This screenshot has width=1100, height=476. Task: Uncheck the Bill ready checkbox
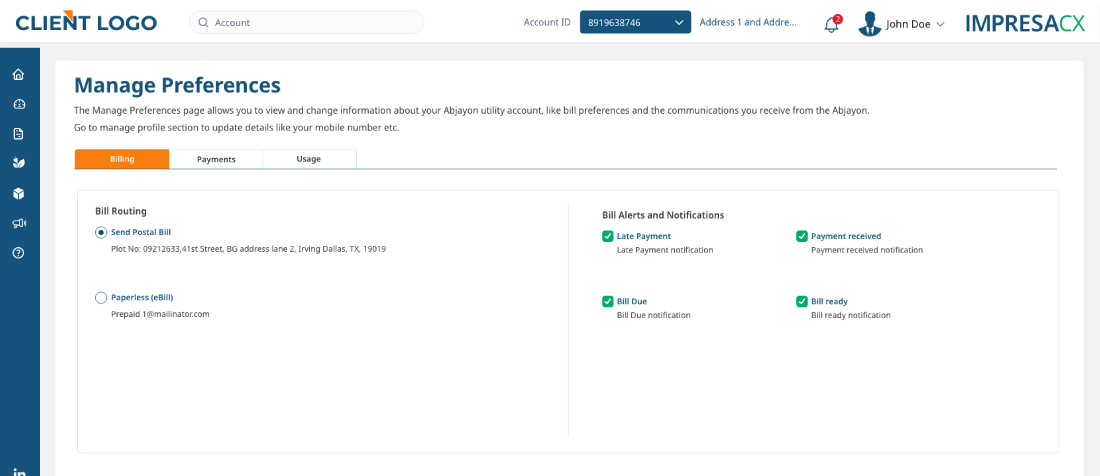[802, 301]
